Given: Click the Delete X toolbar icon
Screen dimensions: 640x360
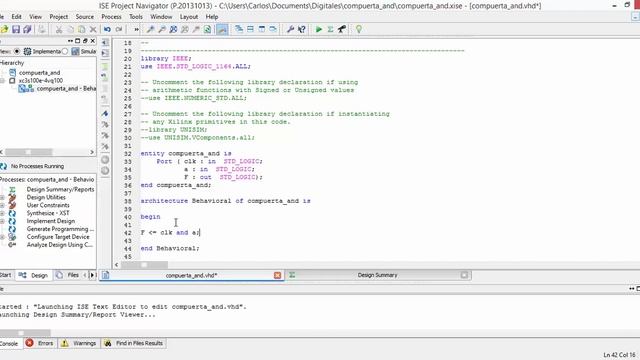Looking at the screenshot, I should tap(93, 29).
